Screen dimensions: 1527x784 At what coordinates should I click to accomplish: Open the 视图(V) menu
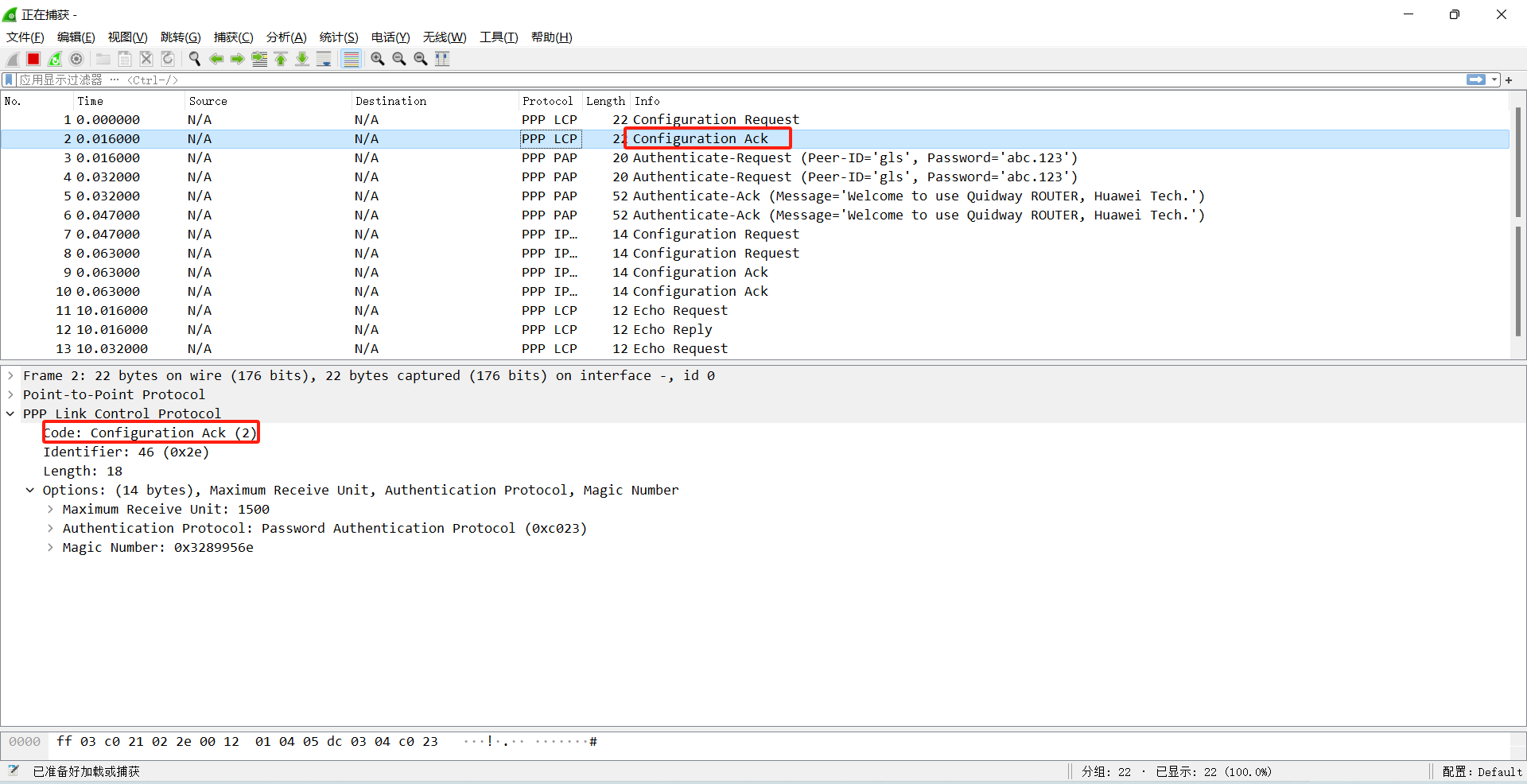(x=128, y=37)
